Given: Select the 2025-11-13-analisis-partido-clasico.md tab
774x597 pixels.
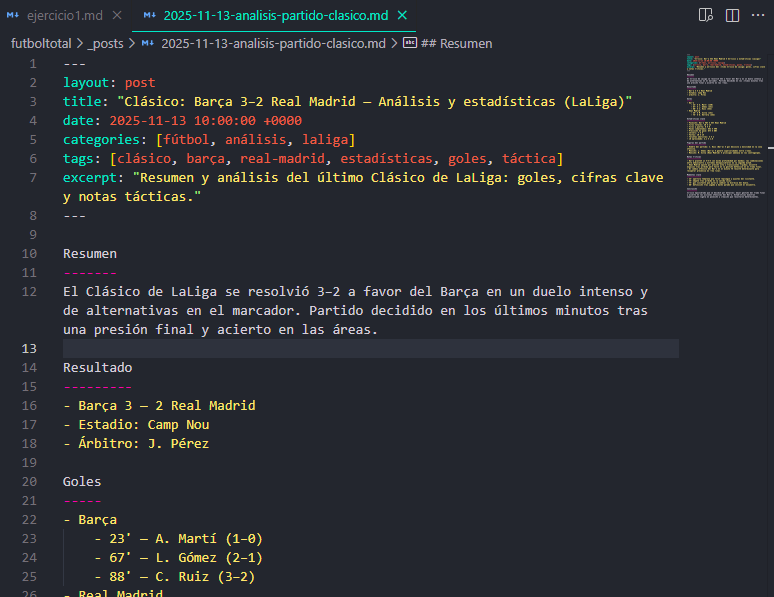Looking at the screenshot, I should (274, 15).
